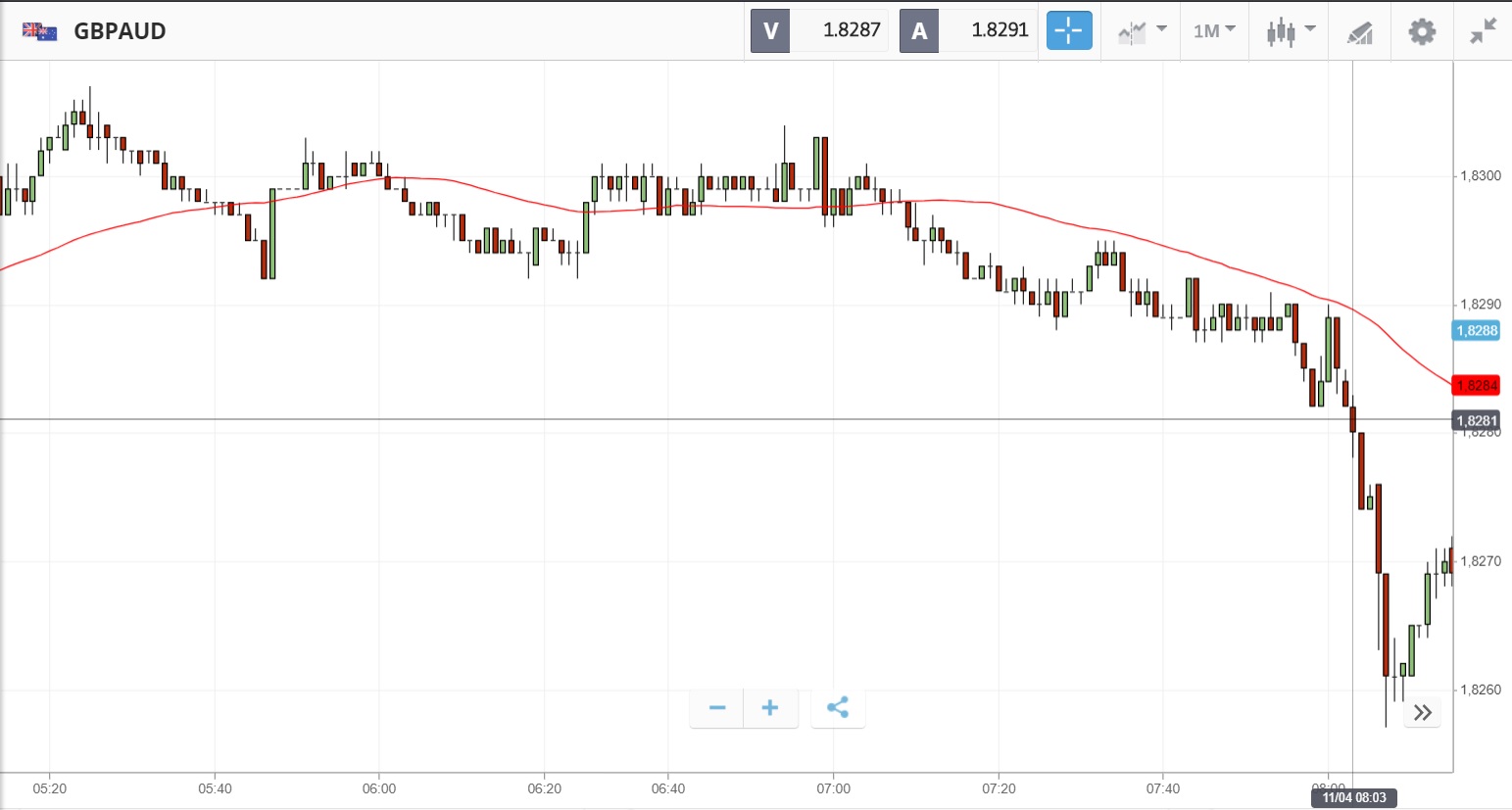Open the 1M timeframe dropdown

click(1214, 31)
